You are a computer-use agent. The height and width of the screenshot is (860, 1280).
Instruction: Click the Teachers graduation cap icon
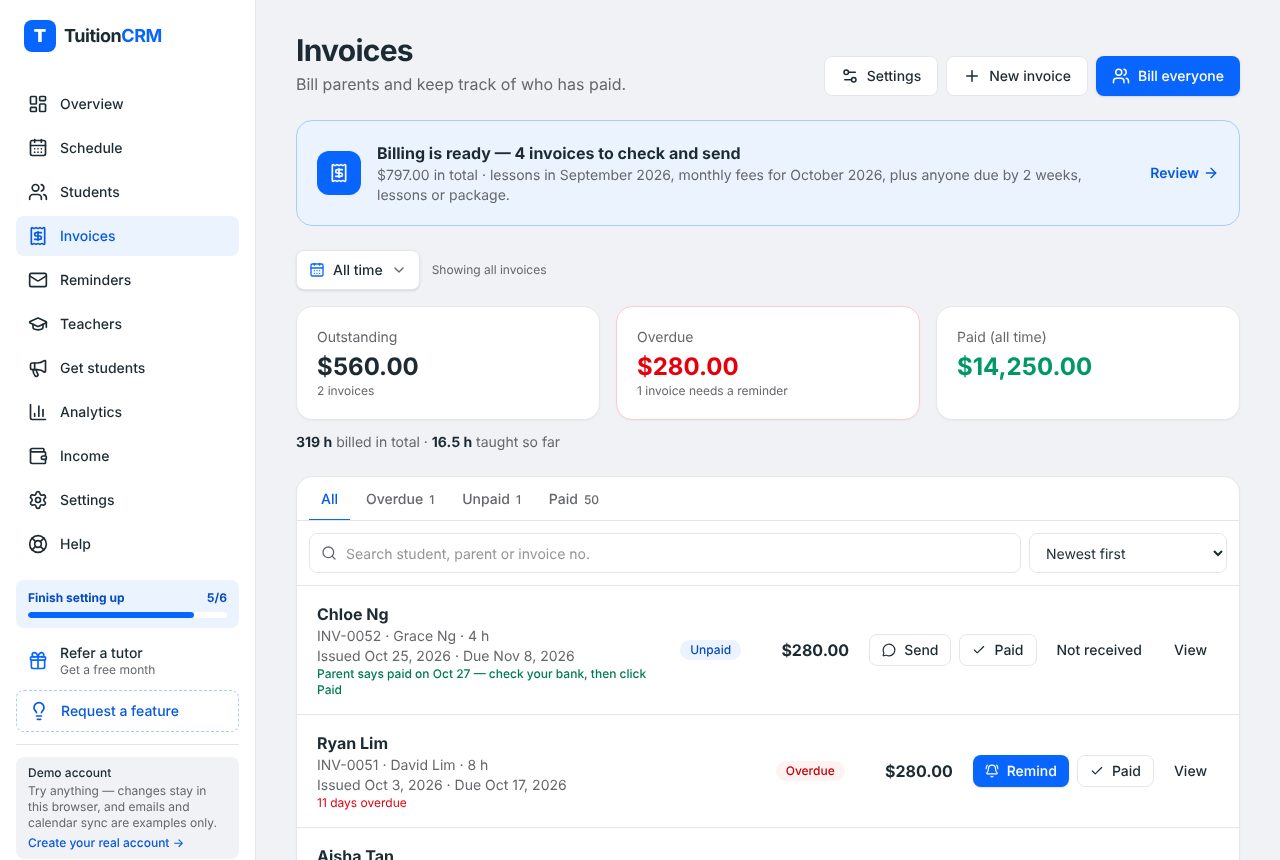(x=38, y=324)
